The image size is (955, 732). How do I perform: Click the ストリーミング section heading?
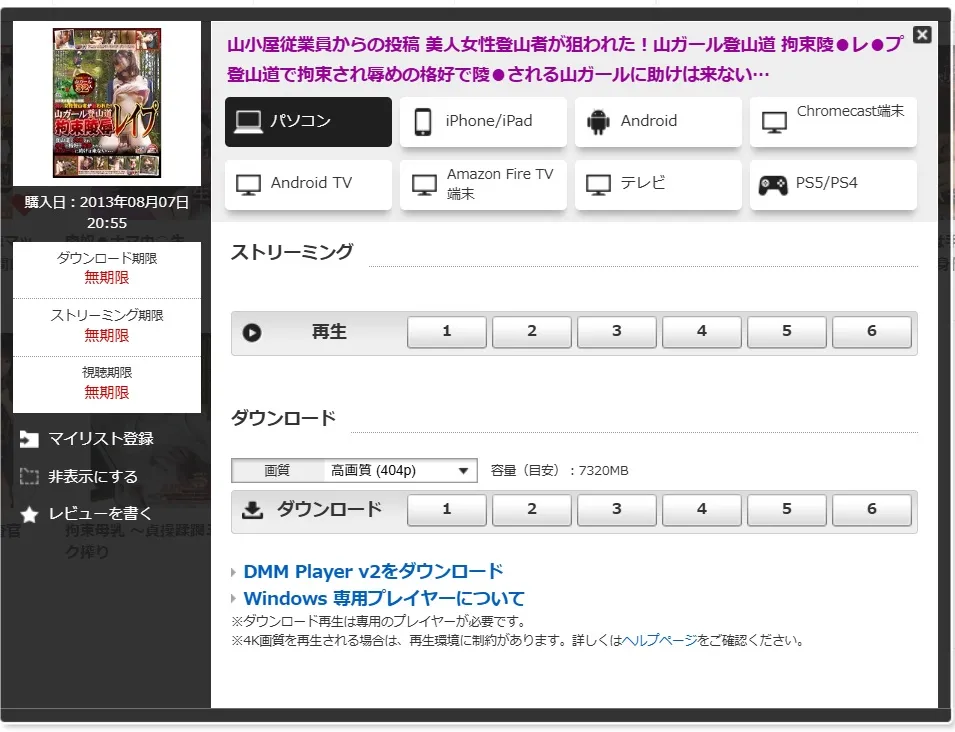click(292, 252)
